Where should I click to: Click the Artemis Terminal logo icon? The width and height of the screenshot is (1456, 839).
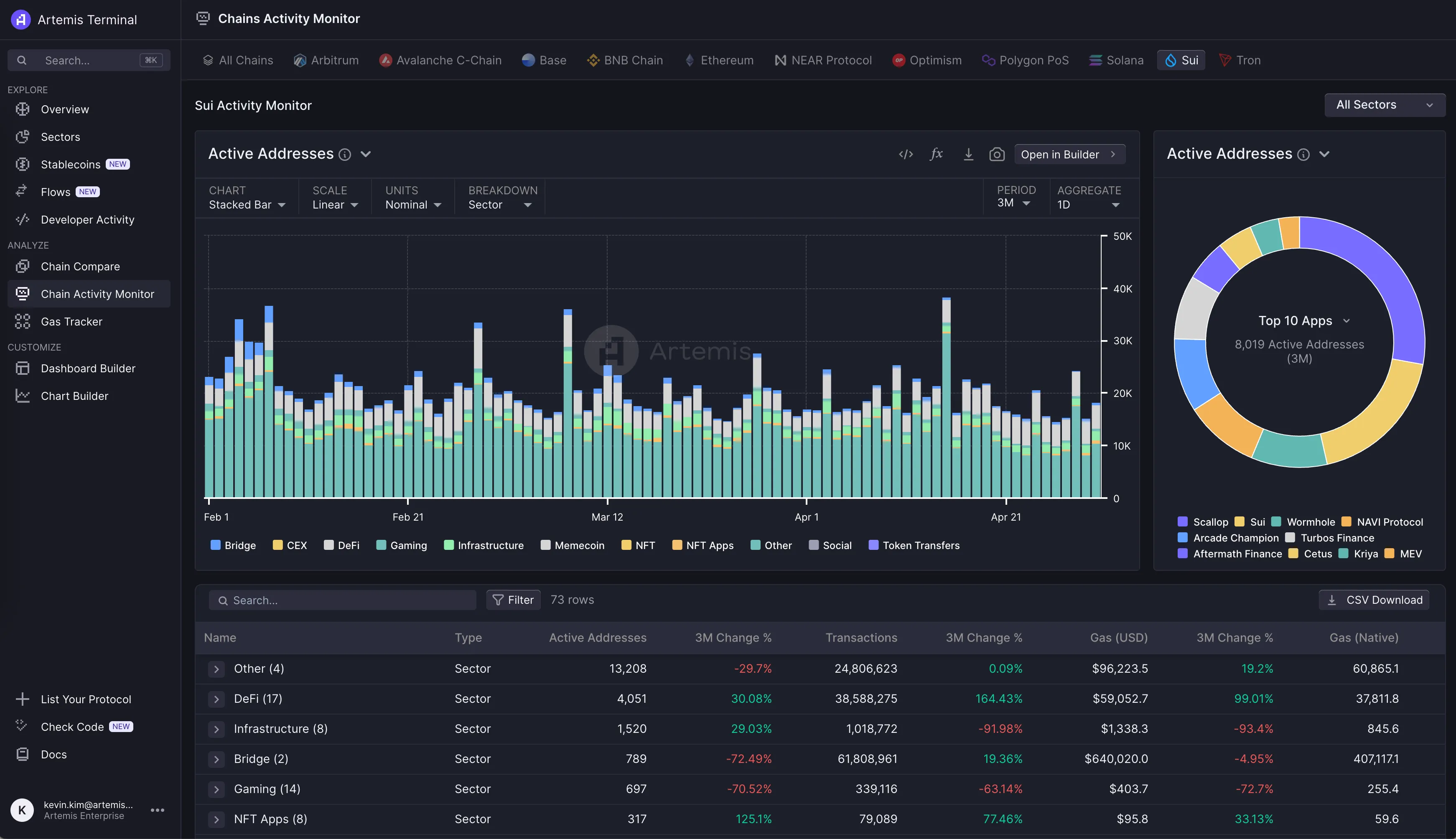[21, 20]
